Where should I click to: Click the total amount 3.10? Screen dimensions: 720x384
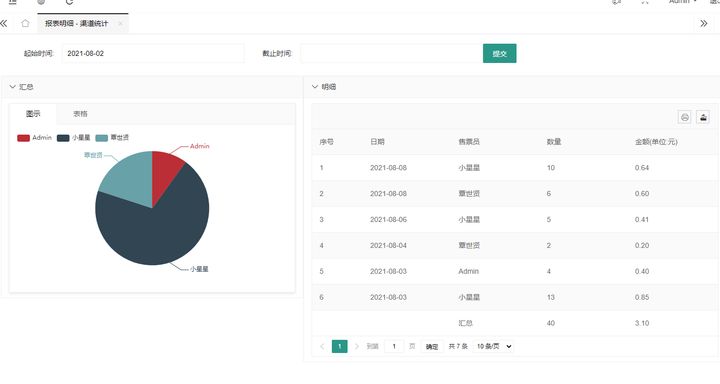point(642,323)
